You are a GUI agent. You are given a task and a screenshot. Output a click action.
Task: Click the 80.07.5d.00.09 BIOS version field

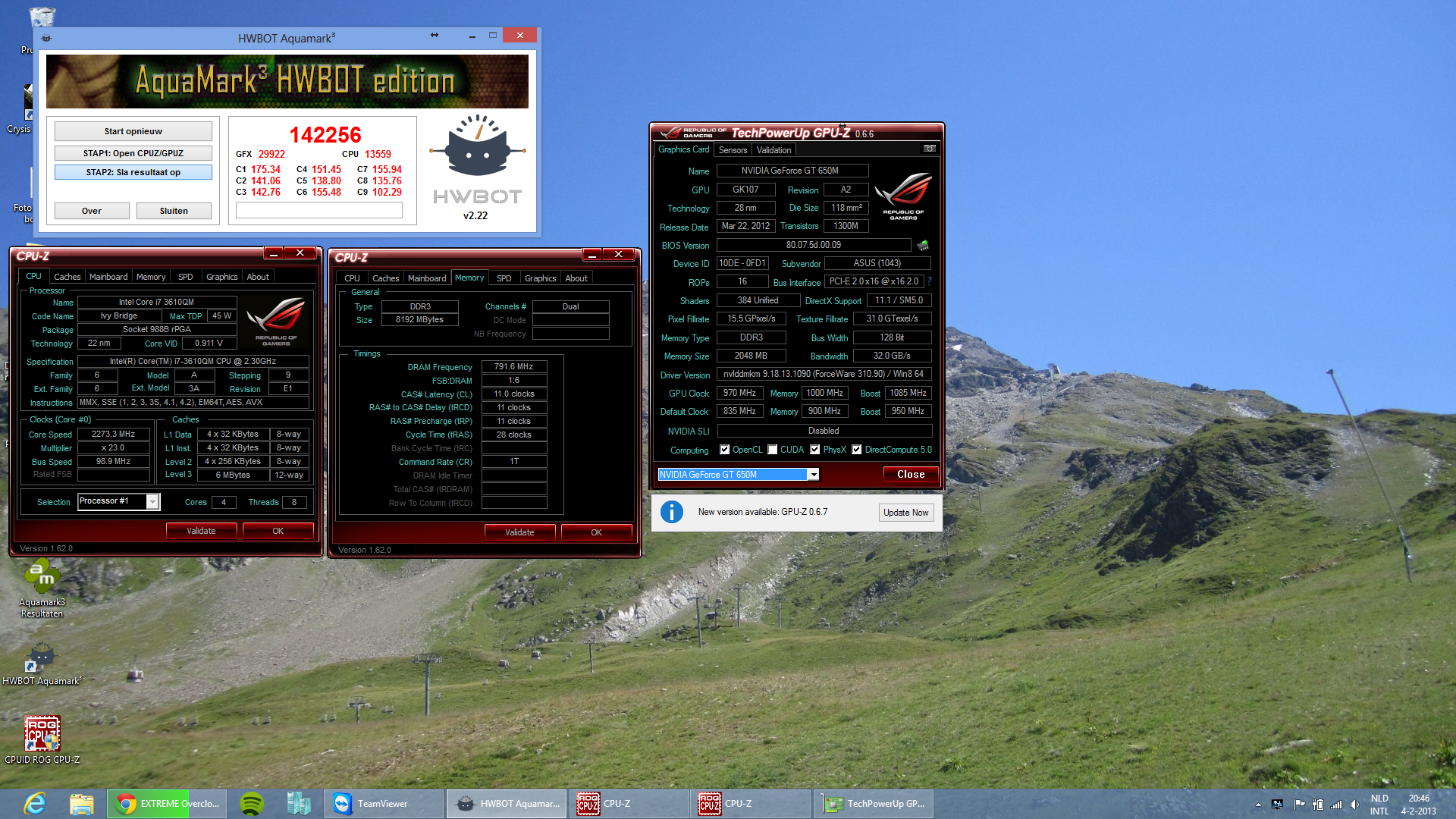coord(813,245)
